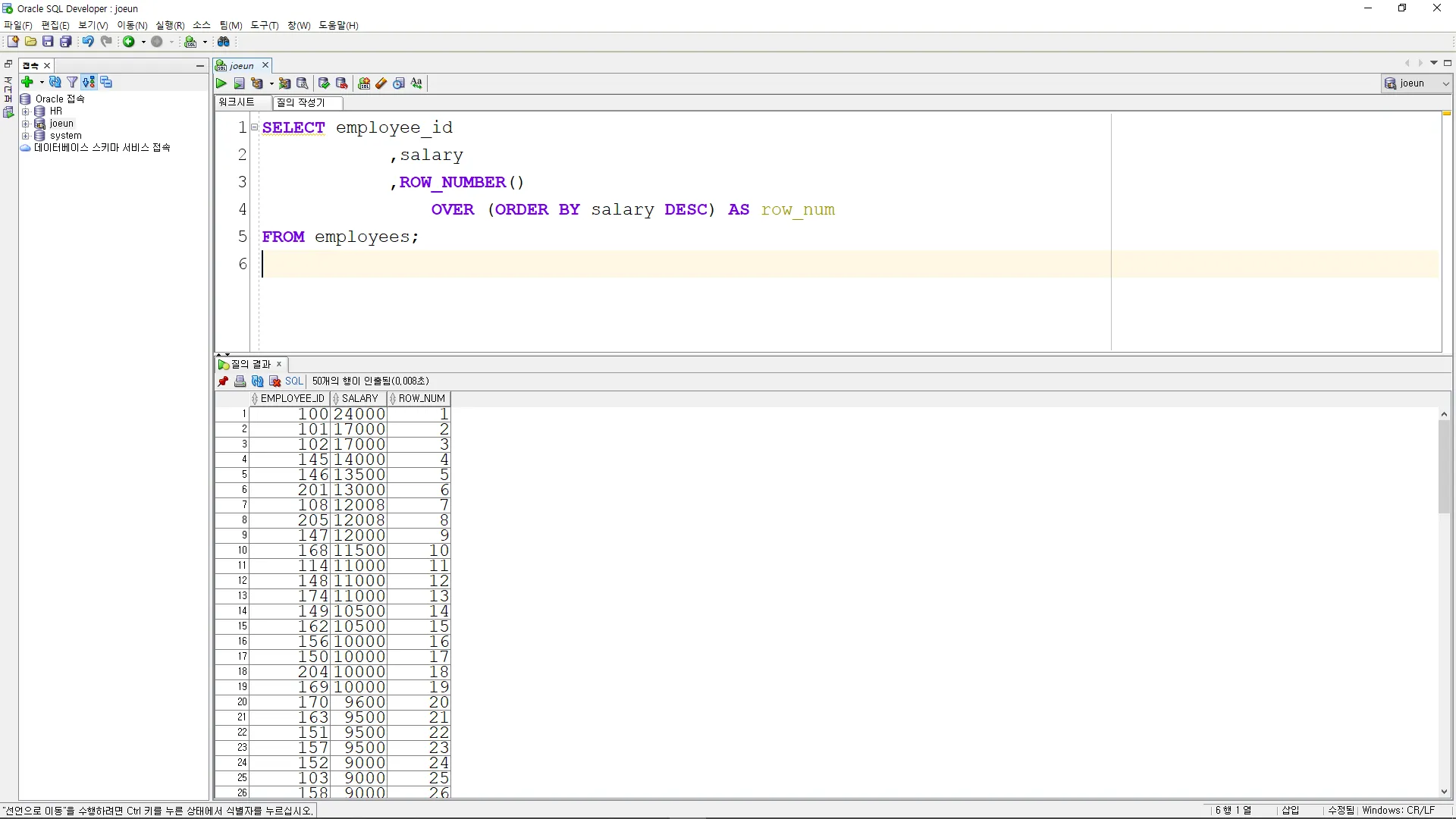The height and width of the screenshot is (819, 1456).
Task: Collapse the SELECT statement code fold
Action: coord(255,127)
